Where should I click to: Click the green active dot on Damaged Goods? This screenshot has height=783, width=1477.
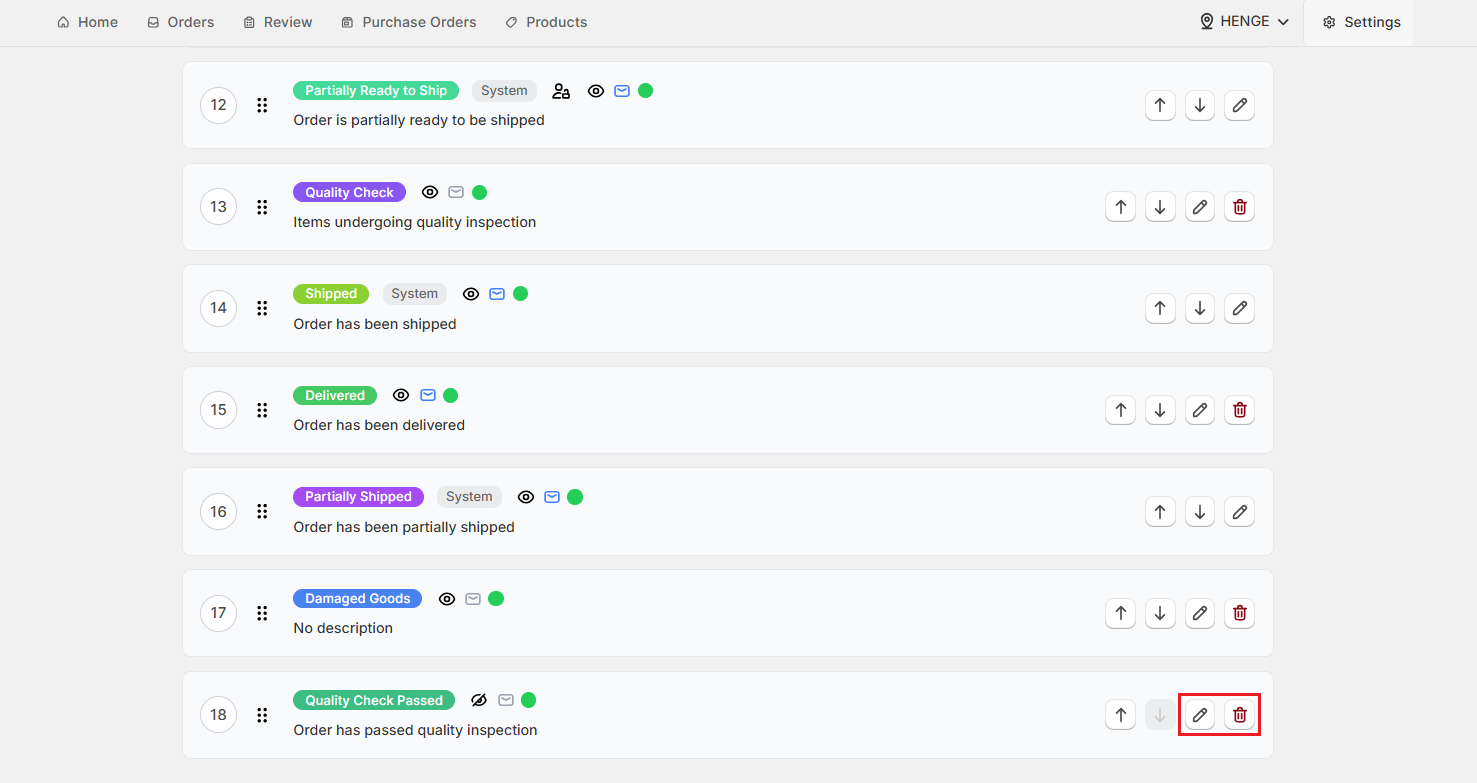496,598
